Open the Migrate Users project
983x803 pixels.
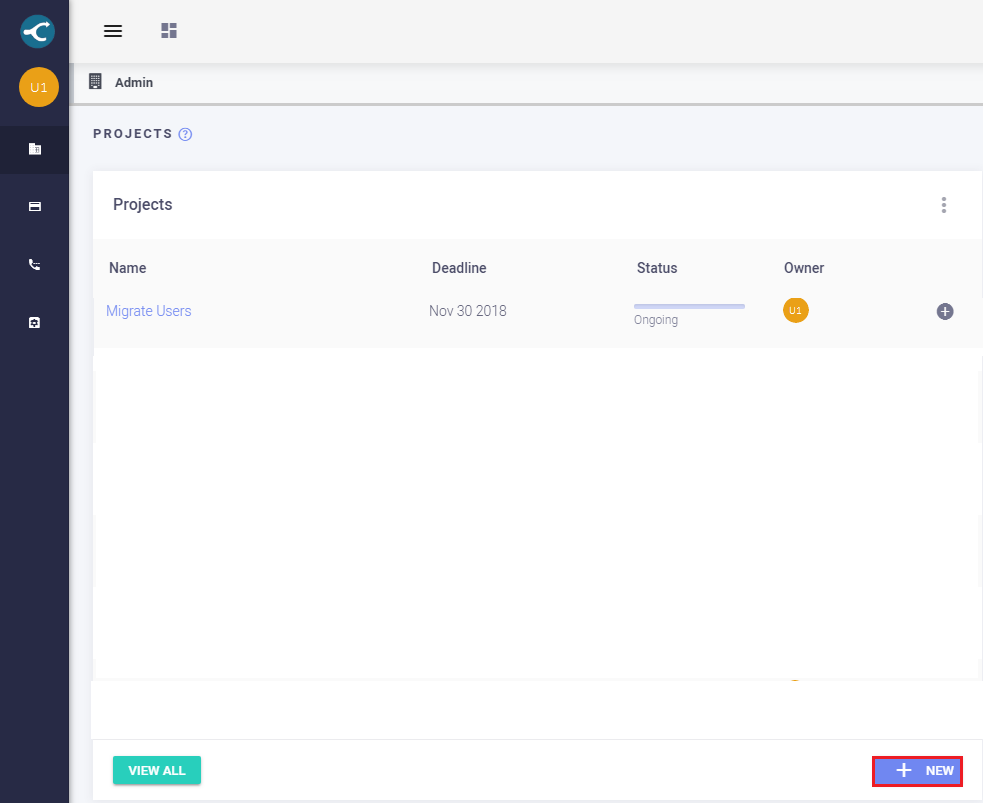(148, 311)
